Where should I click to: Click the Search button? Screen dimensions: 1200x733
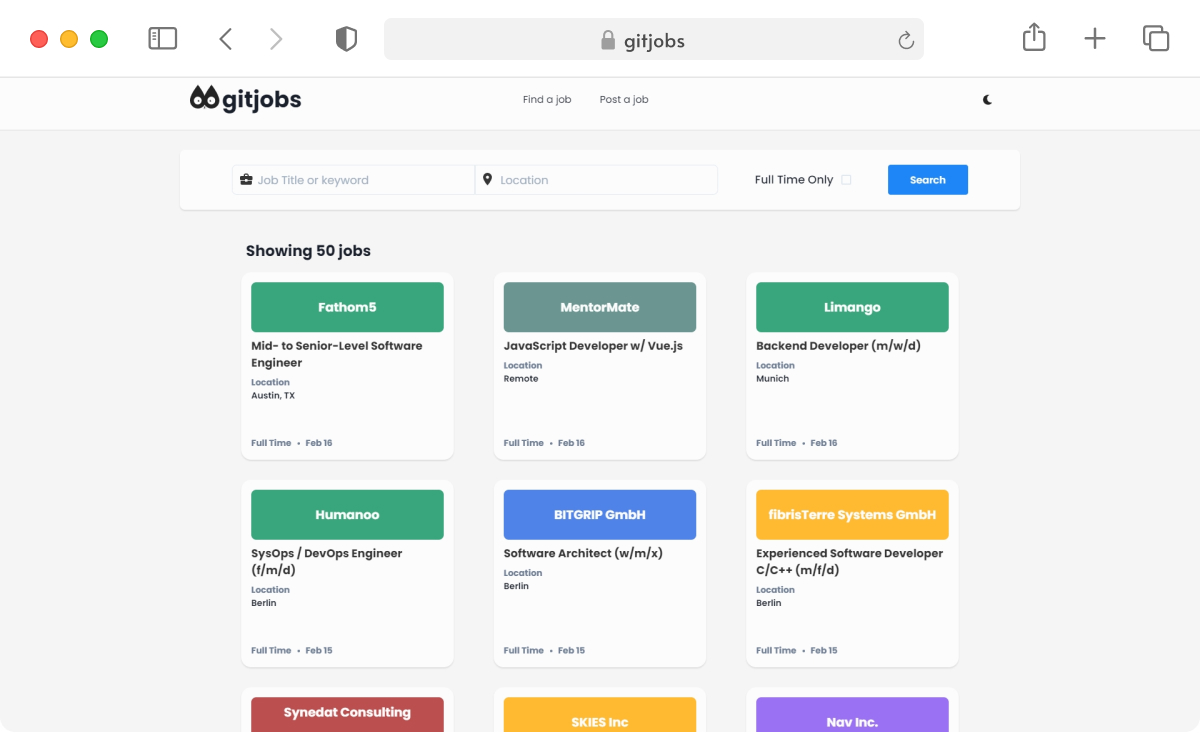coord(927,179)
